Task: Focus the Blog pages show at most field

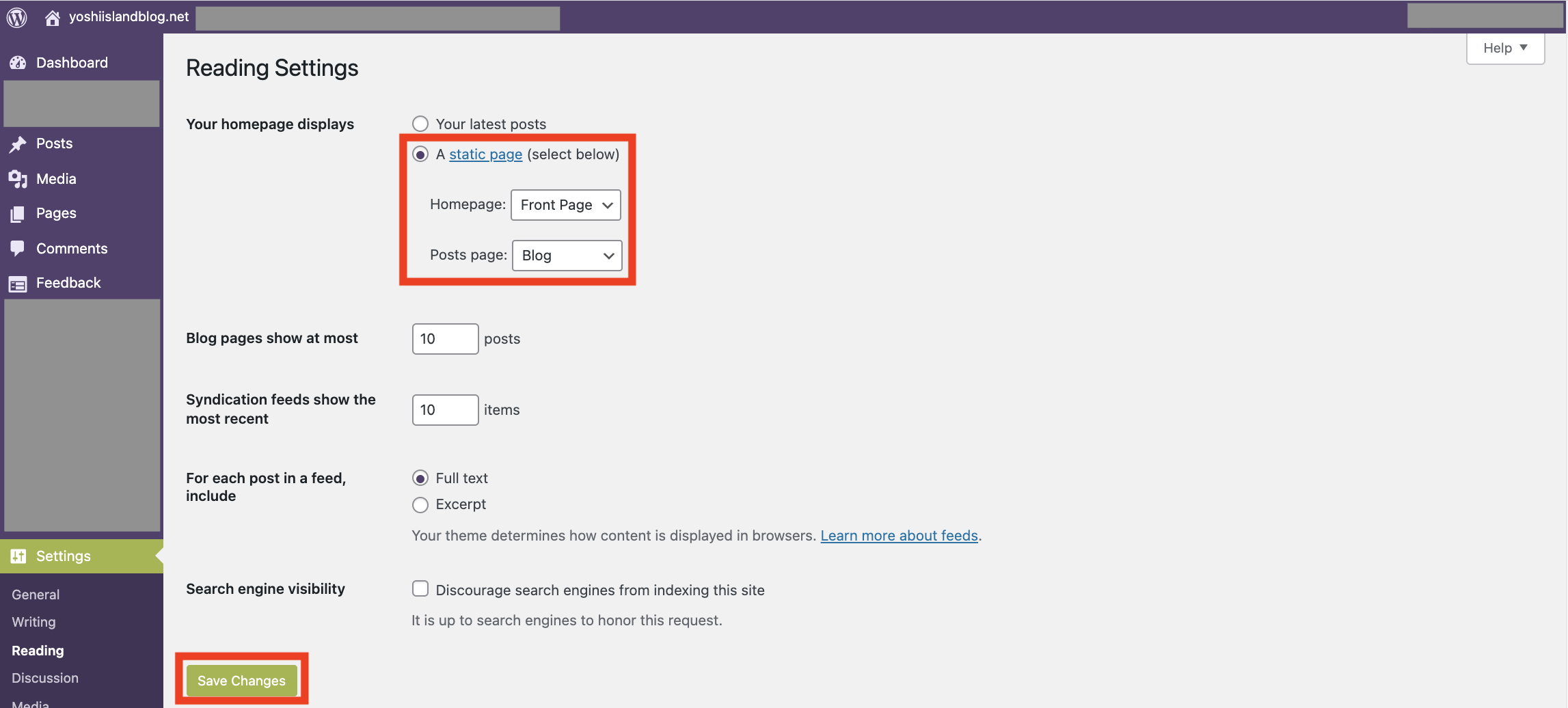Action: [x=445, y=339]
